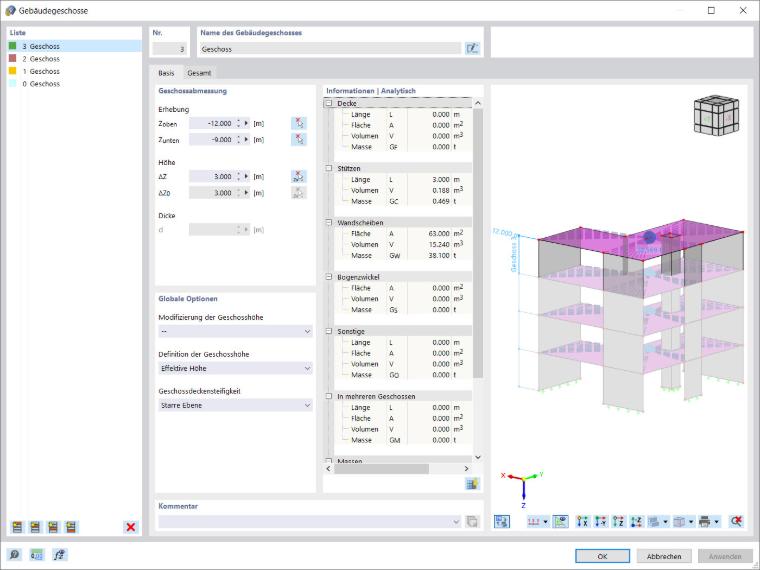Open the Kommentar dropdown
Image resolution: width=760 pixels, height=570 pixels.
(x=456, y=522)
